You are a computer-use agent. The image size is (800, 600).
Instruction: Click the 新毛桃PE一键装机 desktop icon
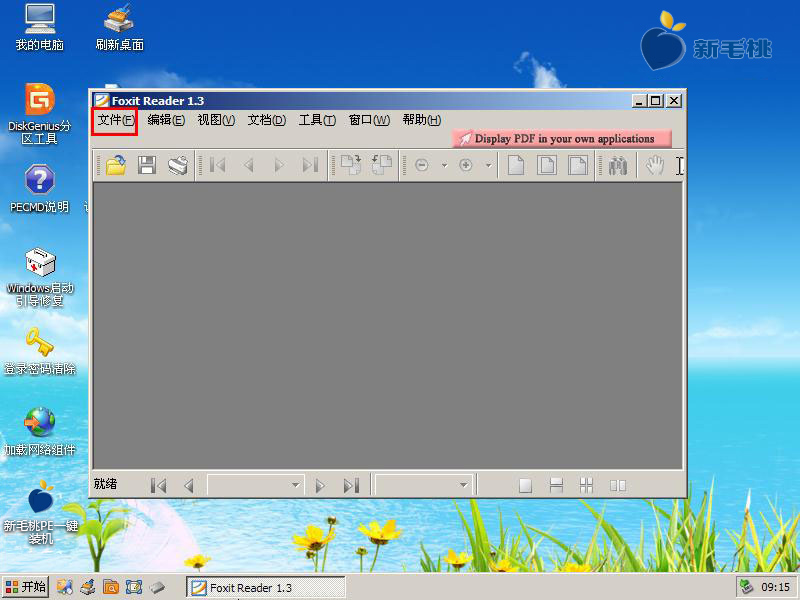41,512
